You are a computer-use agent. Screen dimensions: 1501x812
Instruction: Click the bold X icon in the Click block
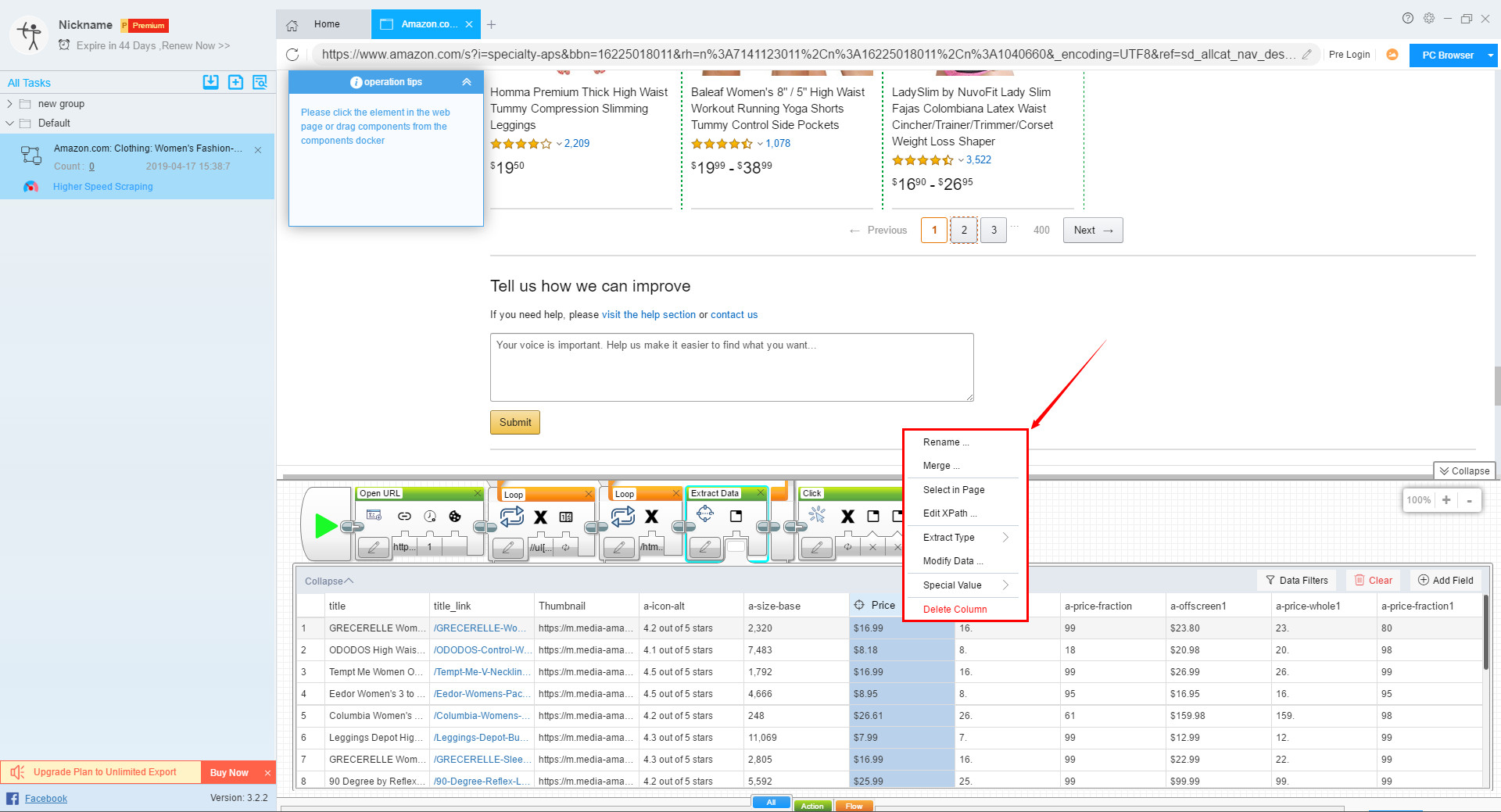point(847,517)
